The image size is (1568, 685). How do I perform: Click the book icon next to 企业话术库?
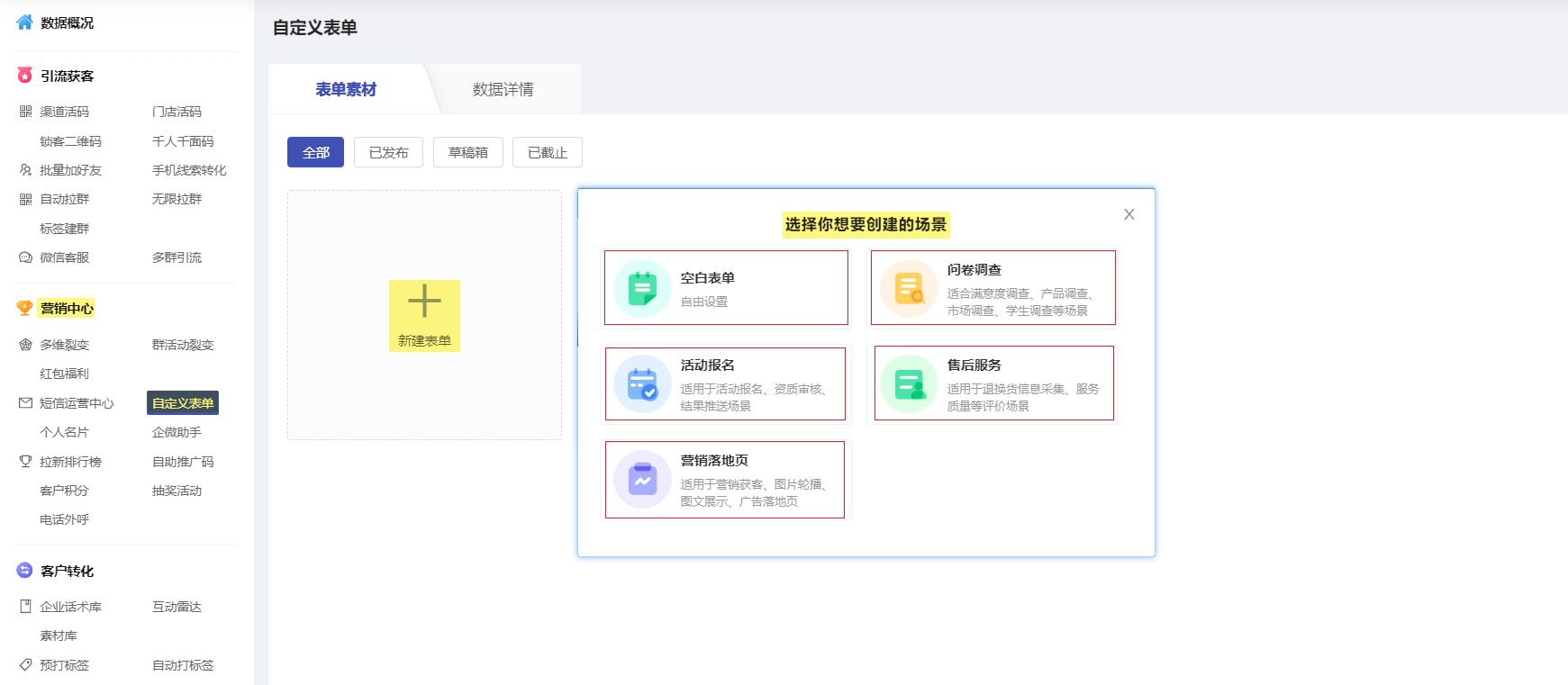coord(25,607)
